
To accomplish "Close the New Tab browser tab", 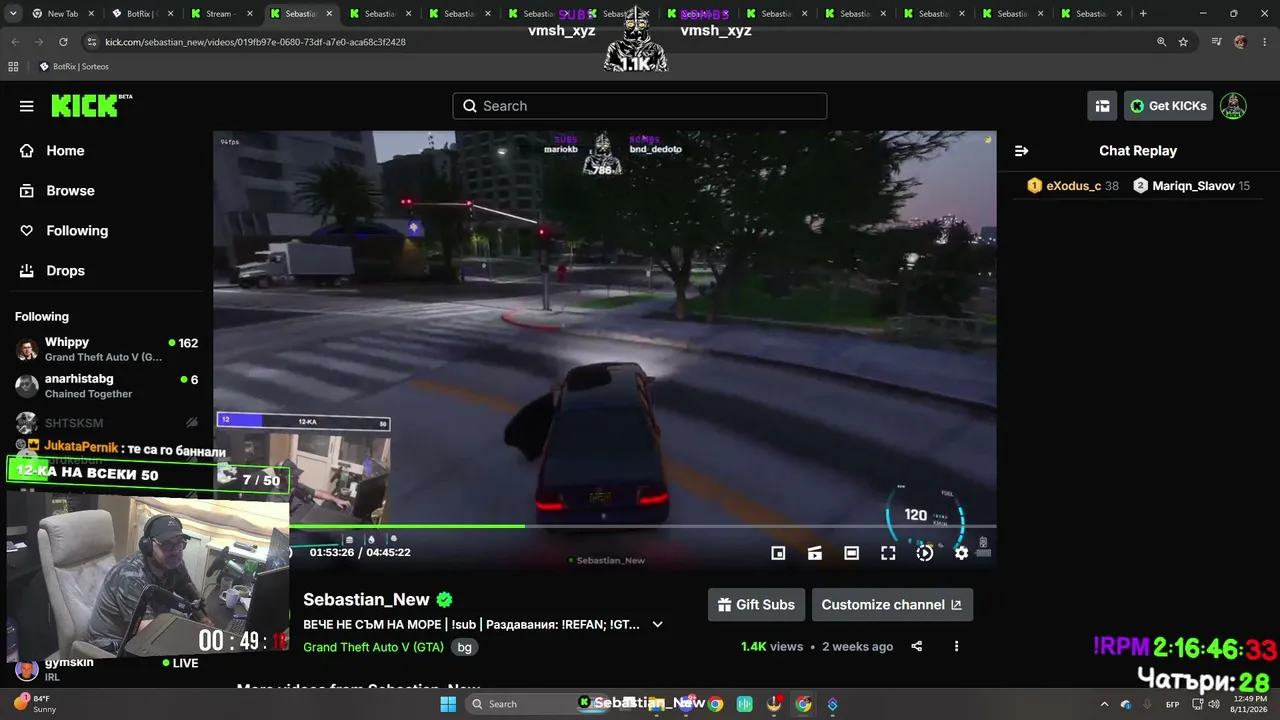I will 91,14.
